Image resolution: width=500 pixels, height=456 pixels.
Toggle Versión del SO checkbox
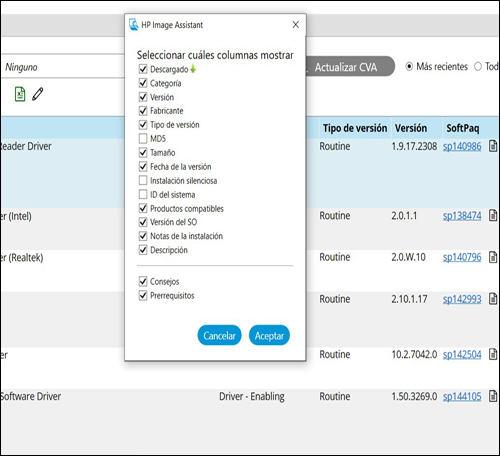[x=143, y=222]
